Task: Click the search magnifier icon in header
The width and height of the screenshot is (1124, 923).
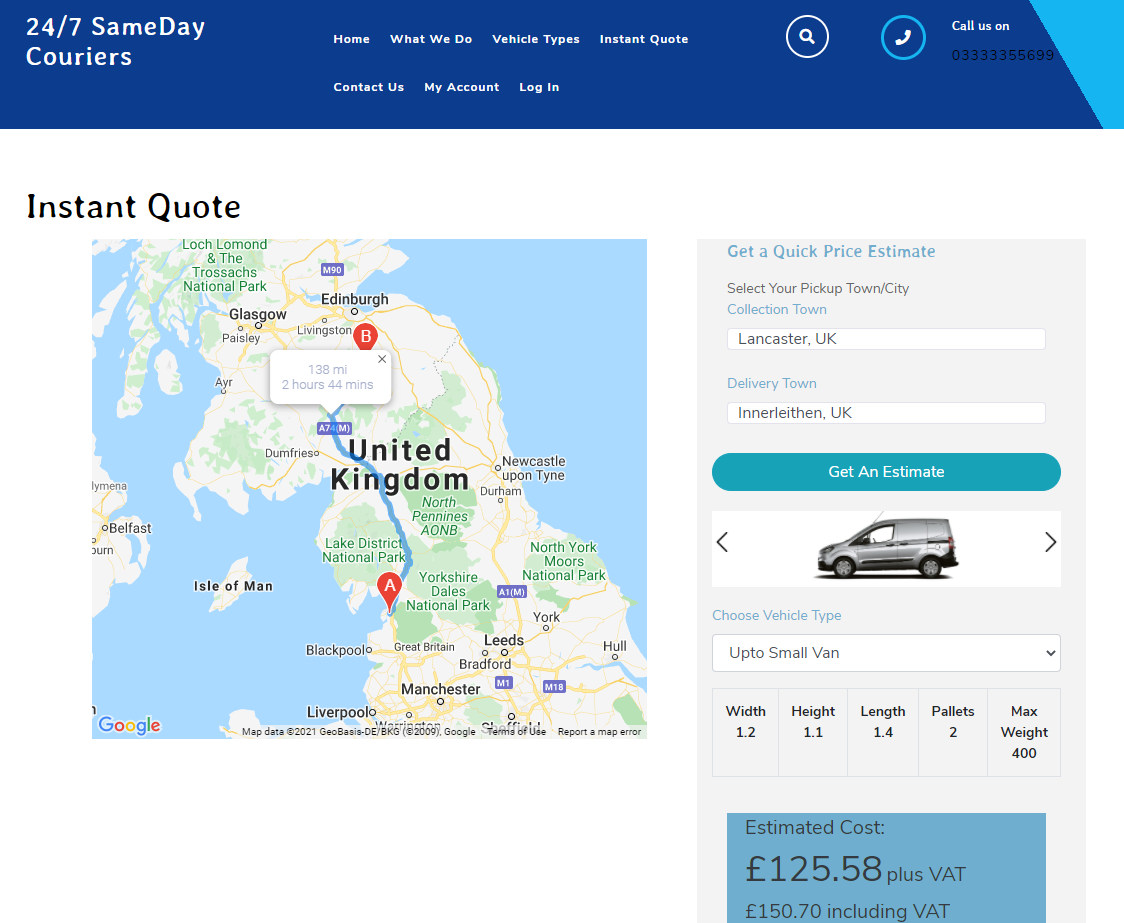Action: (807, 37)
